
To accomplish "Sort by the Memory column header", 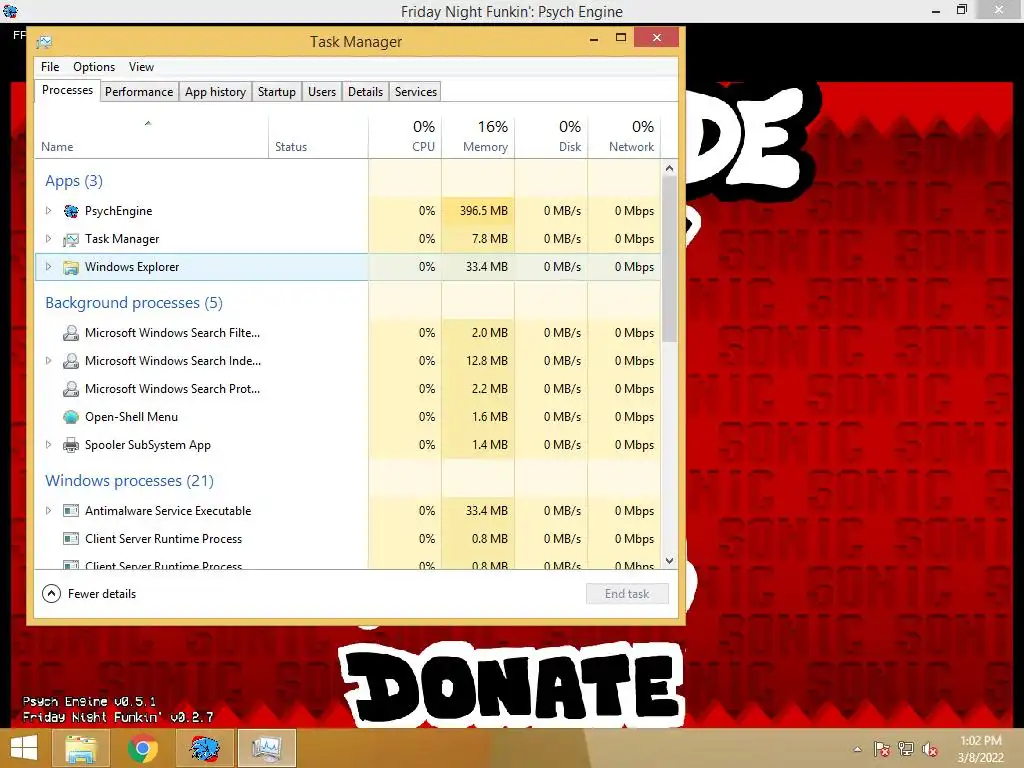I will pos(478,137).
